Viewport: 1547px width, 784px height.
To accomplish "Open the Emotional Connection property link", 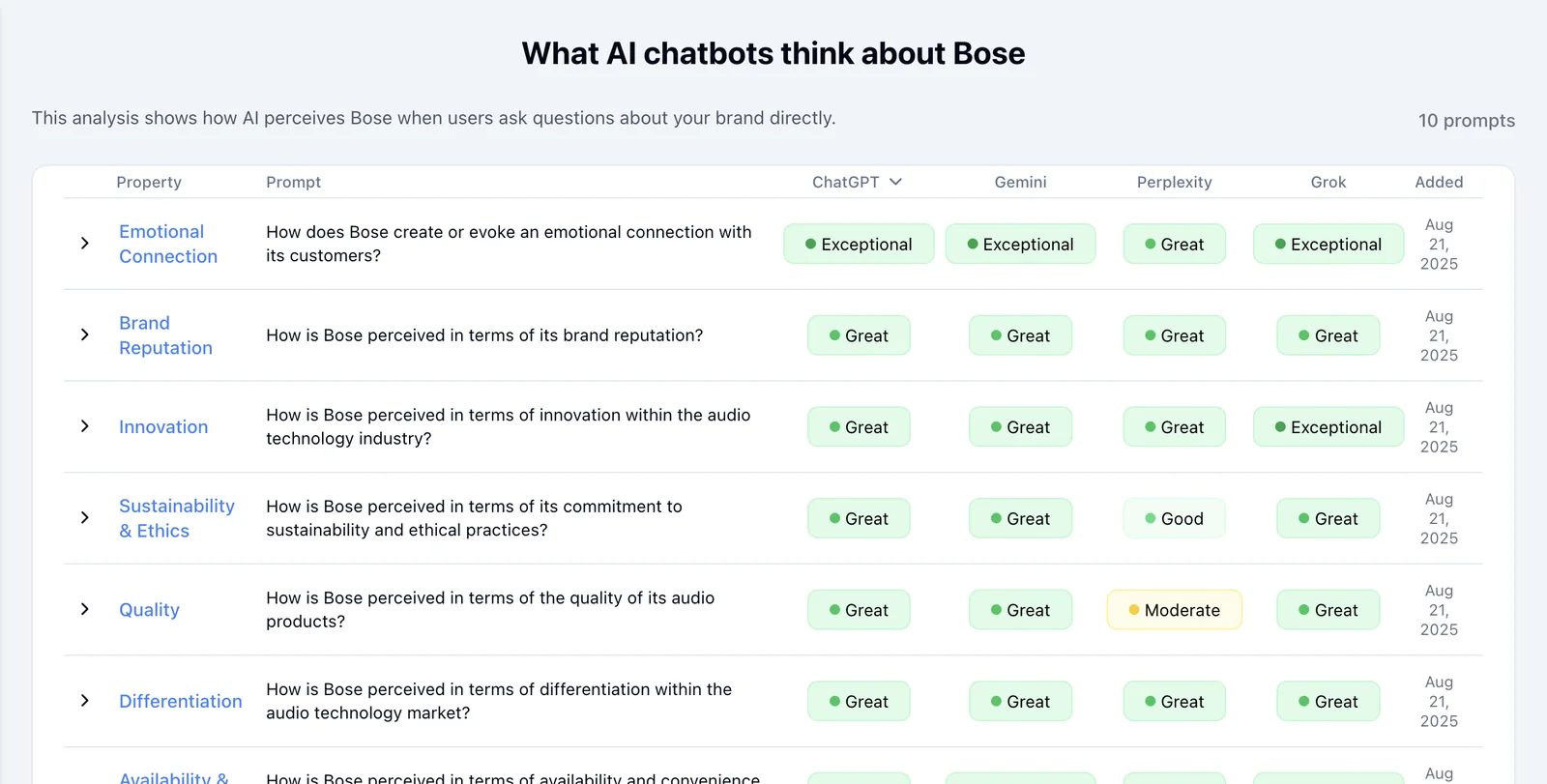I will coord(168,244).
